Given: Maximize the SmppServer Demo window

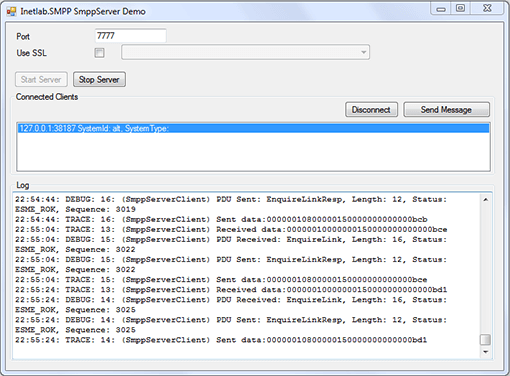Looking at the screenshot, I should coord(460,9).
